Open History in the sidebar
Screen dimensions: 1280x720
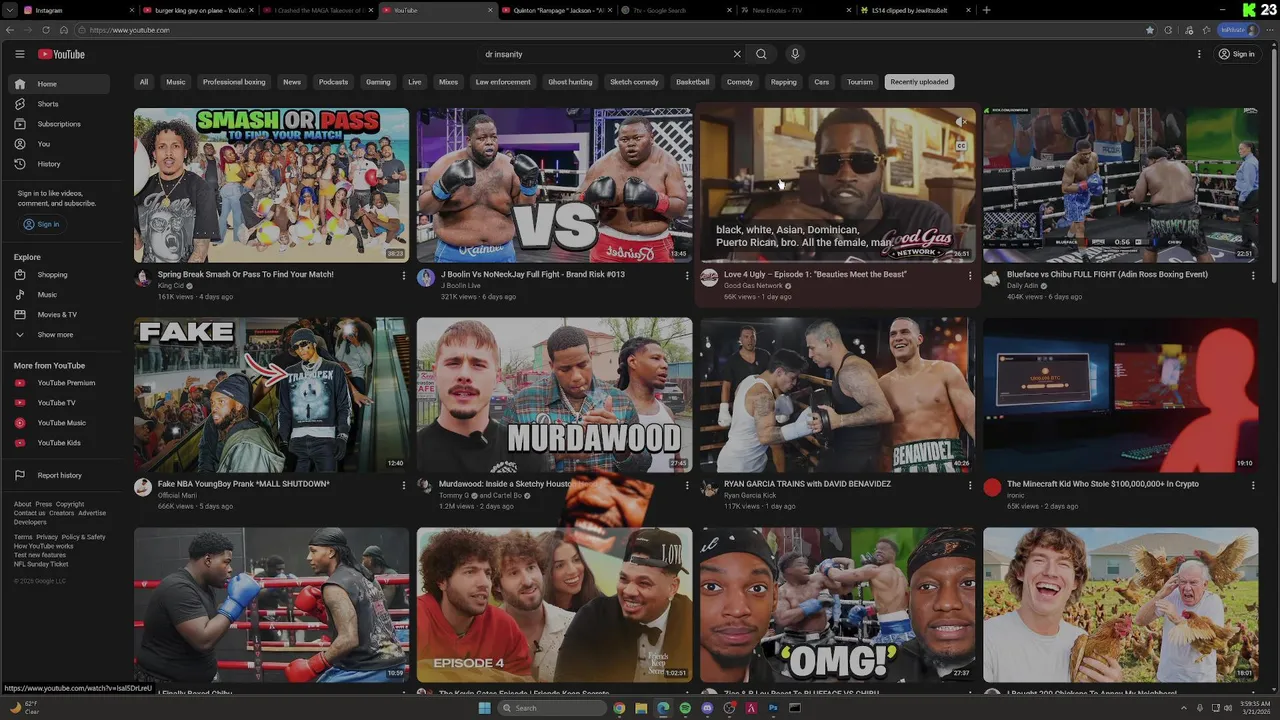pyautogui.click(x=60, y=164)
